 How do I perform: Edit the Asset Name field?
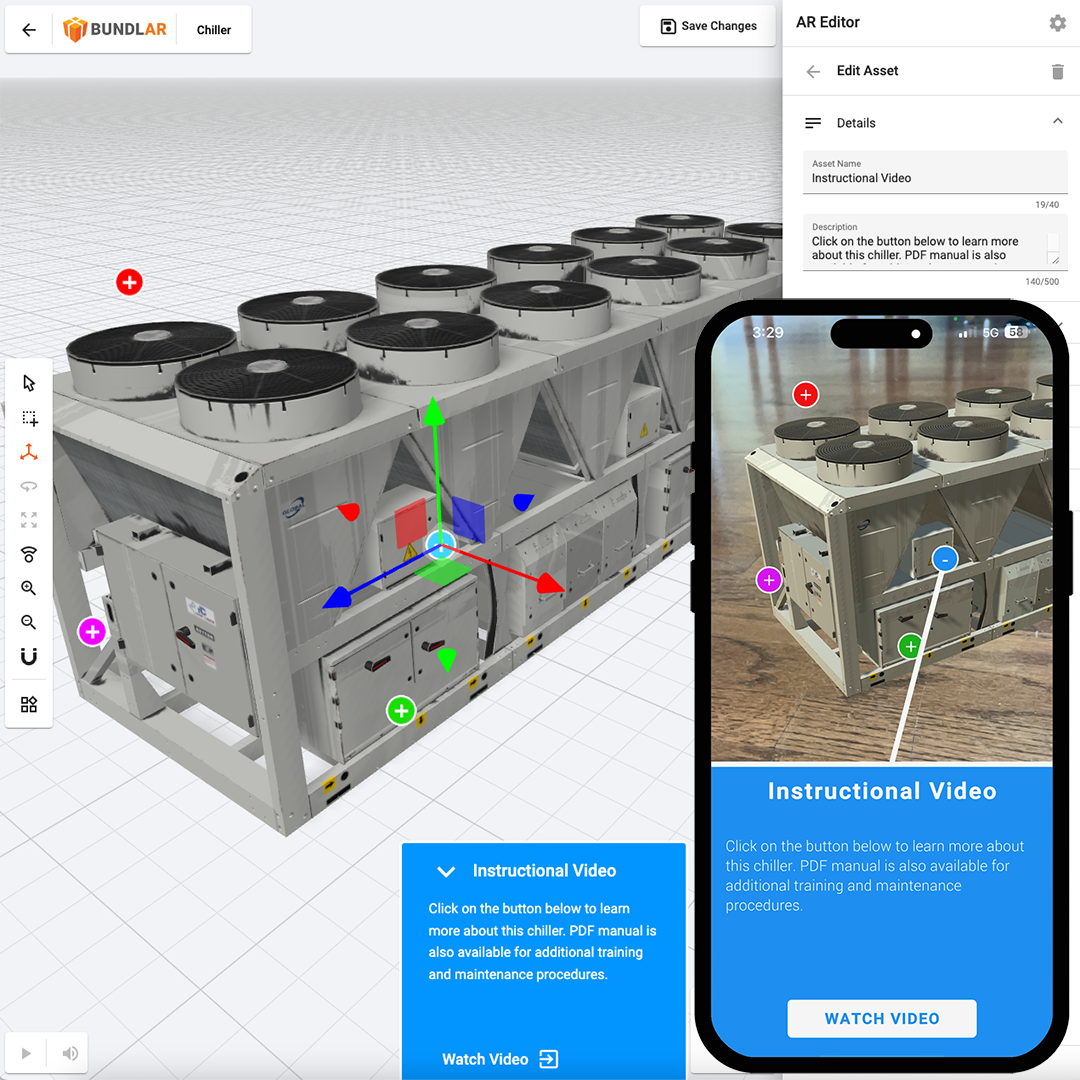[x=934, y=178]
